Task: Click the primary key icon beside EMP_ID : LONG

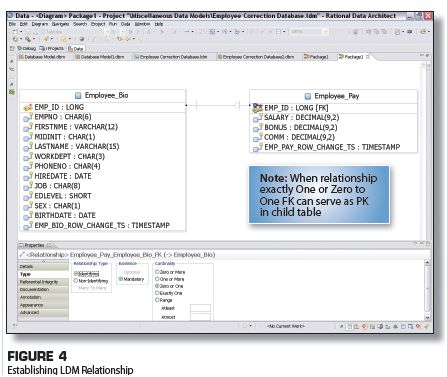Action: coord(27,107)
